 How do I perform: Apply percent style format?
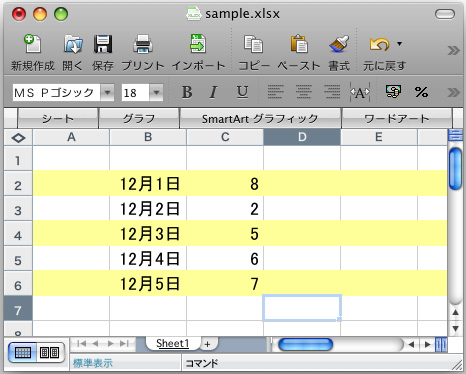422,92
